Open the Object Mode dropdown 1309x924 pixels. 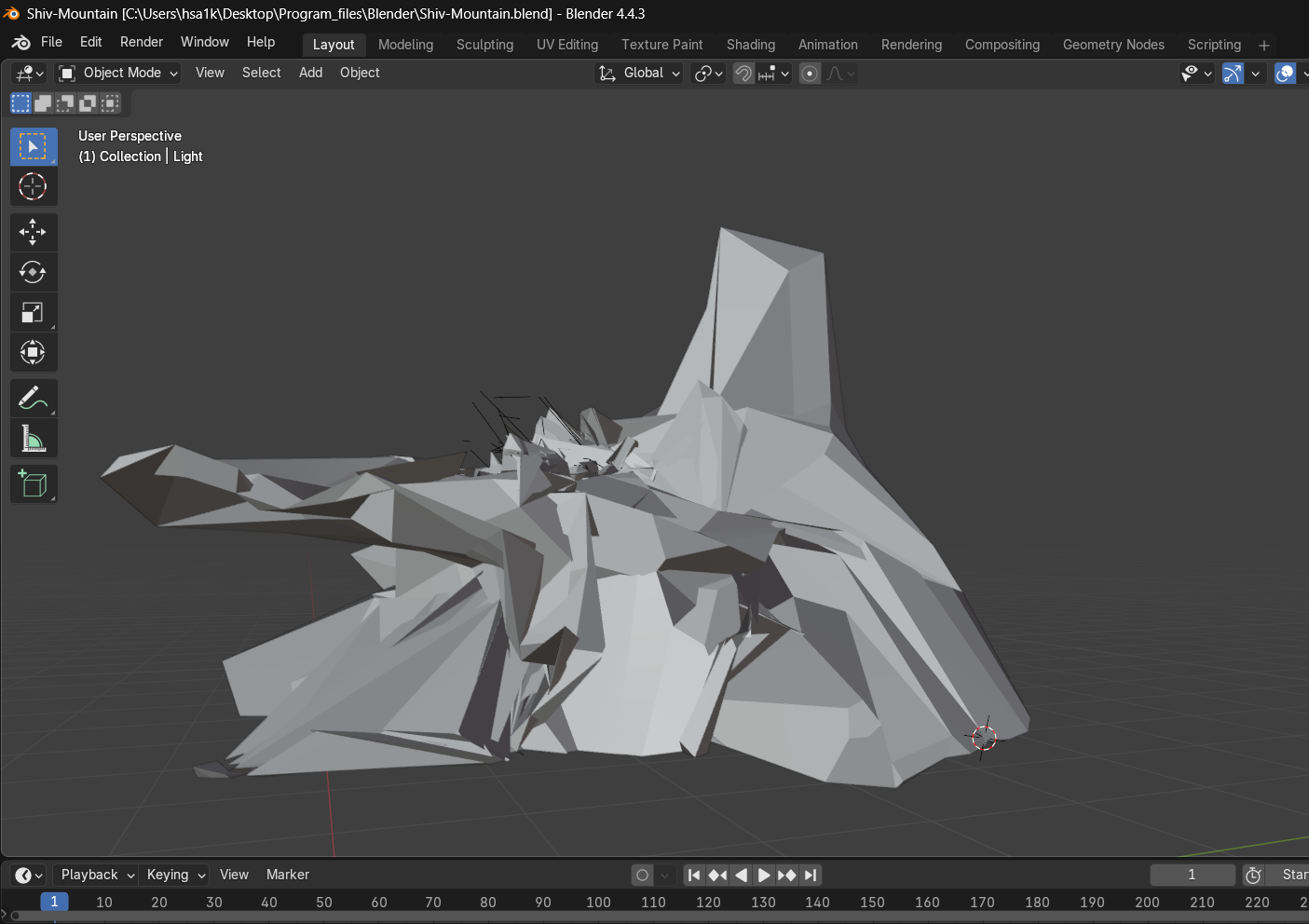[117, 74]
